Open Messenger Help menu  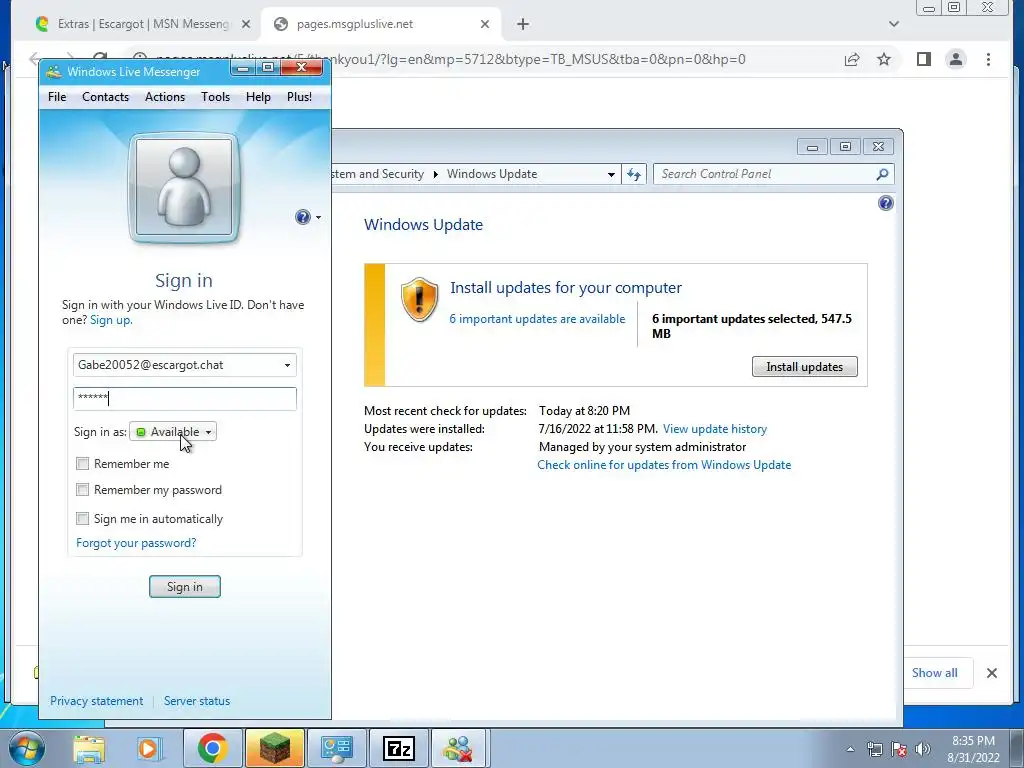coord(258,97)
